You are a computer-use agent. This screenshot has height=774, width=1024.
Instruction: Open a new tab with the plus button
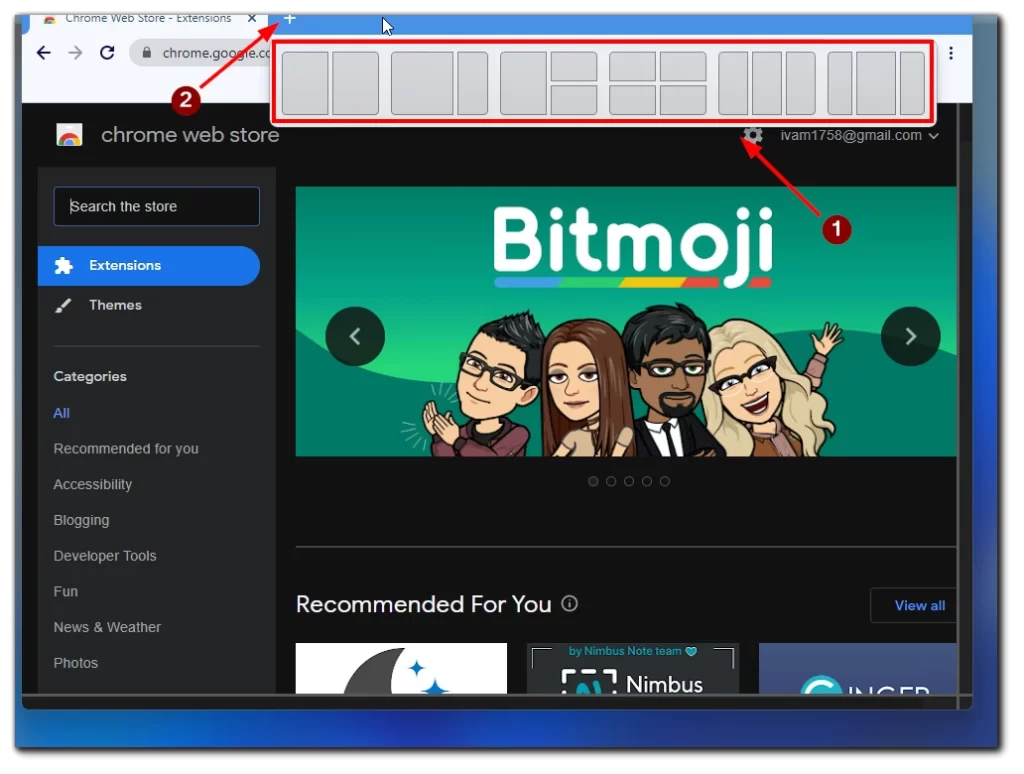pyautogui.click(x=289, y=18)
